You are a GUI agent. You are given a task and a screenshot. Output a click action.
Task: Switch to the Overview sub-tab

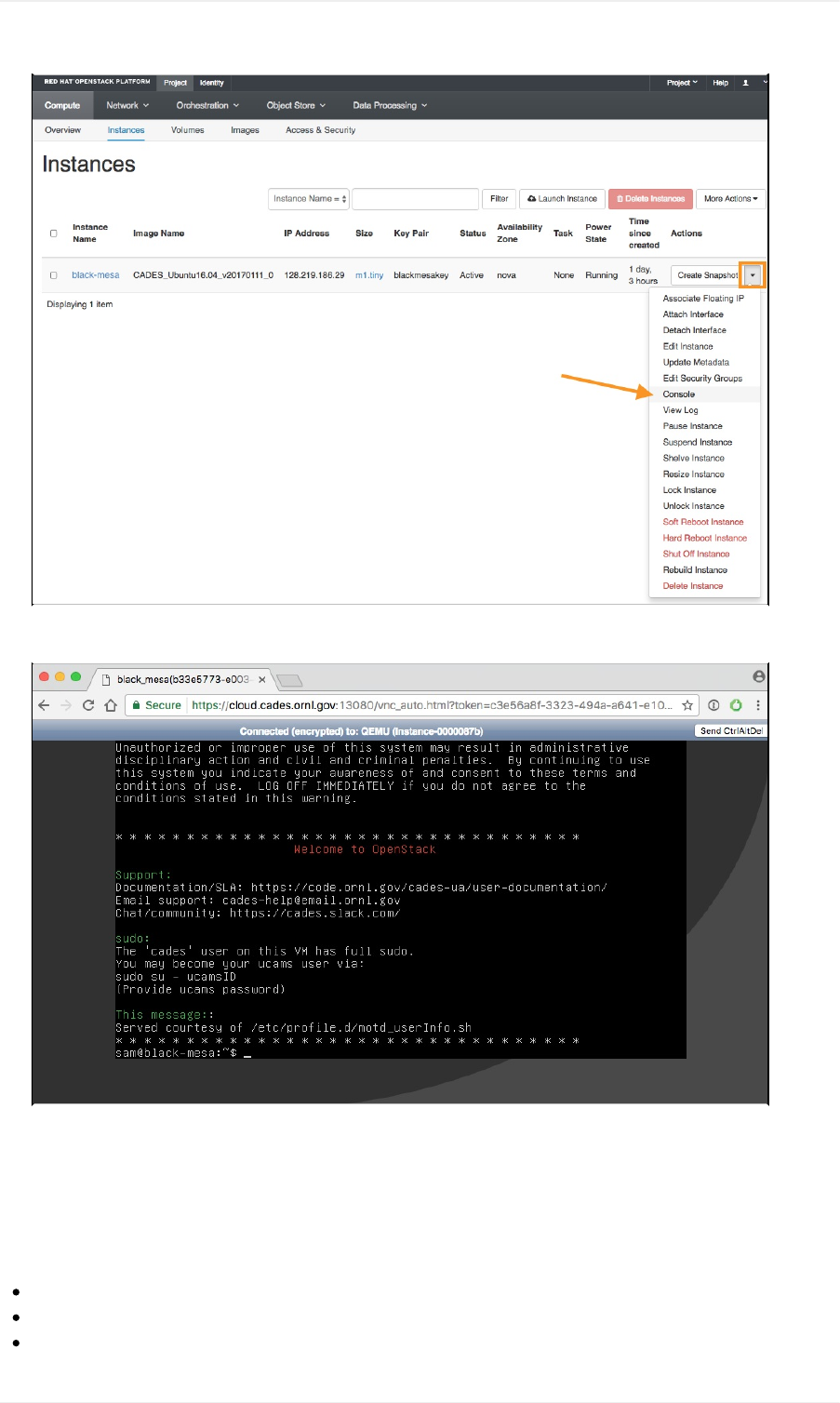tap(63, 130)
